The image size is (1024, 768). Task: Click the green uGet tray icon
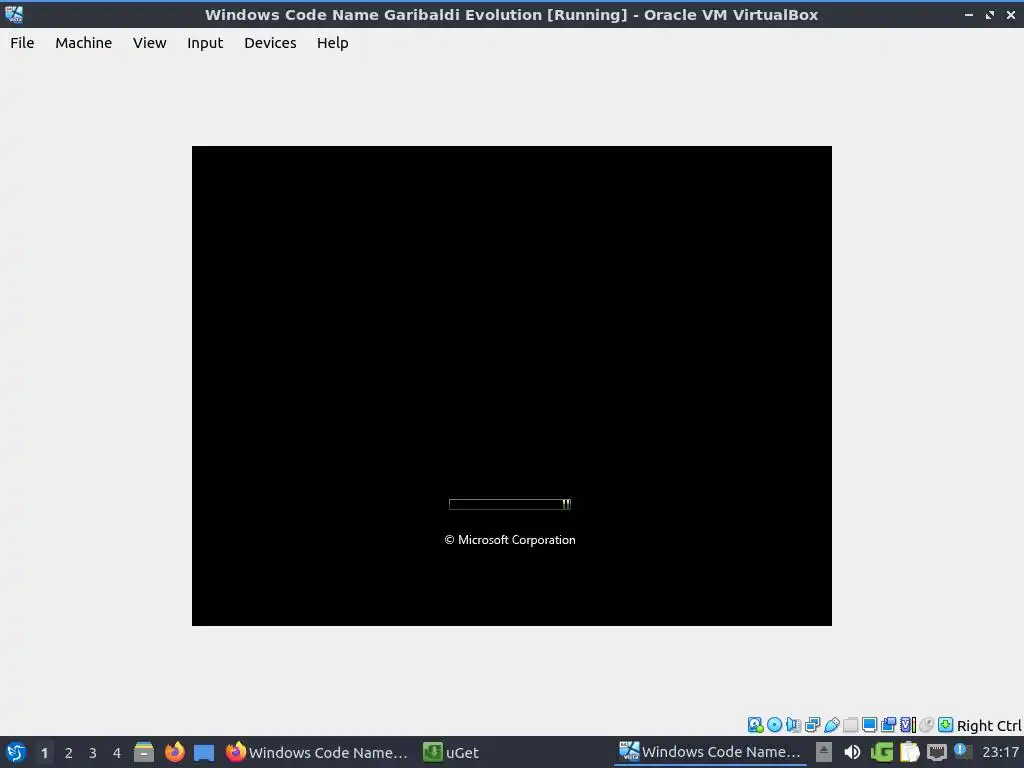pos(882,752)
